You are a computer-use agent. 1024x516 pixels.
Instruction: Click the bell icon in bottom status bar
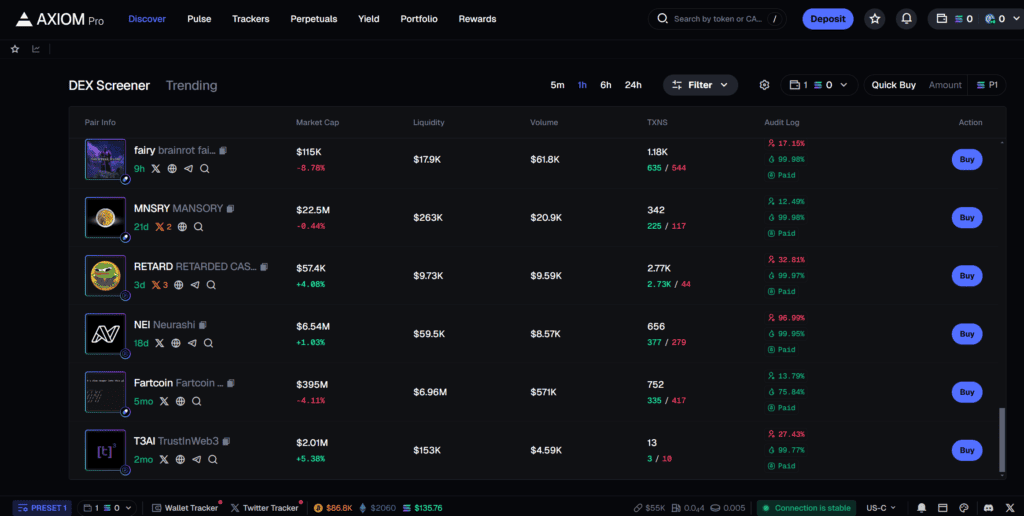coord(921,508)
